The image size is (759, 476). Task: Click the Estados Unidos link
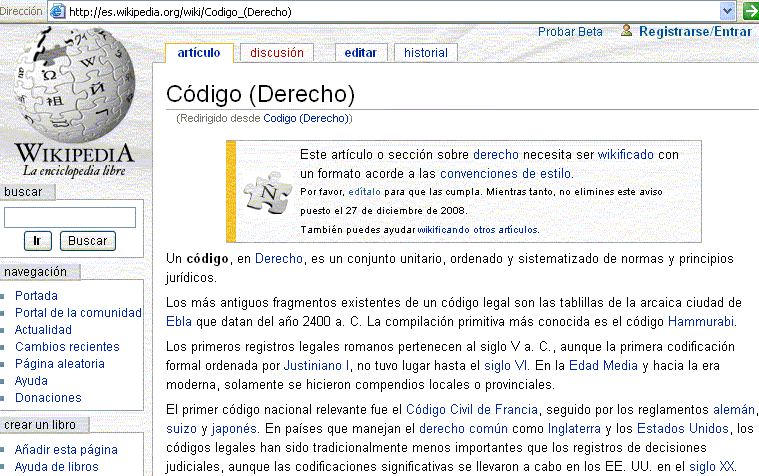pos(683,429)
